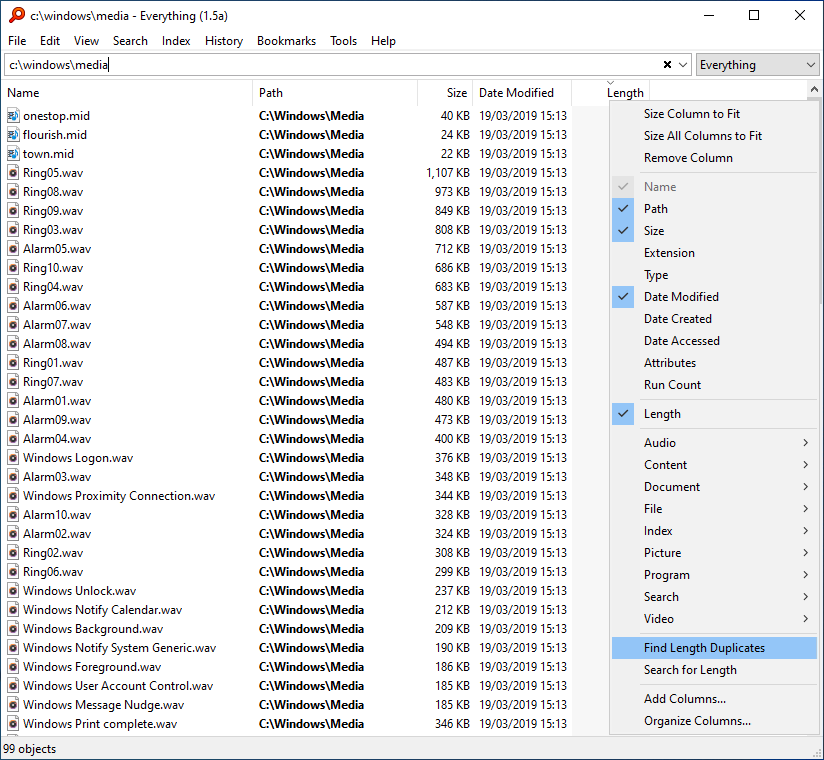
Task: Expand the Program submenu
Action: click(714, 575)
